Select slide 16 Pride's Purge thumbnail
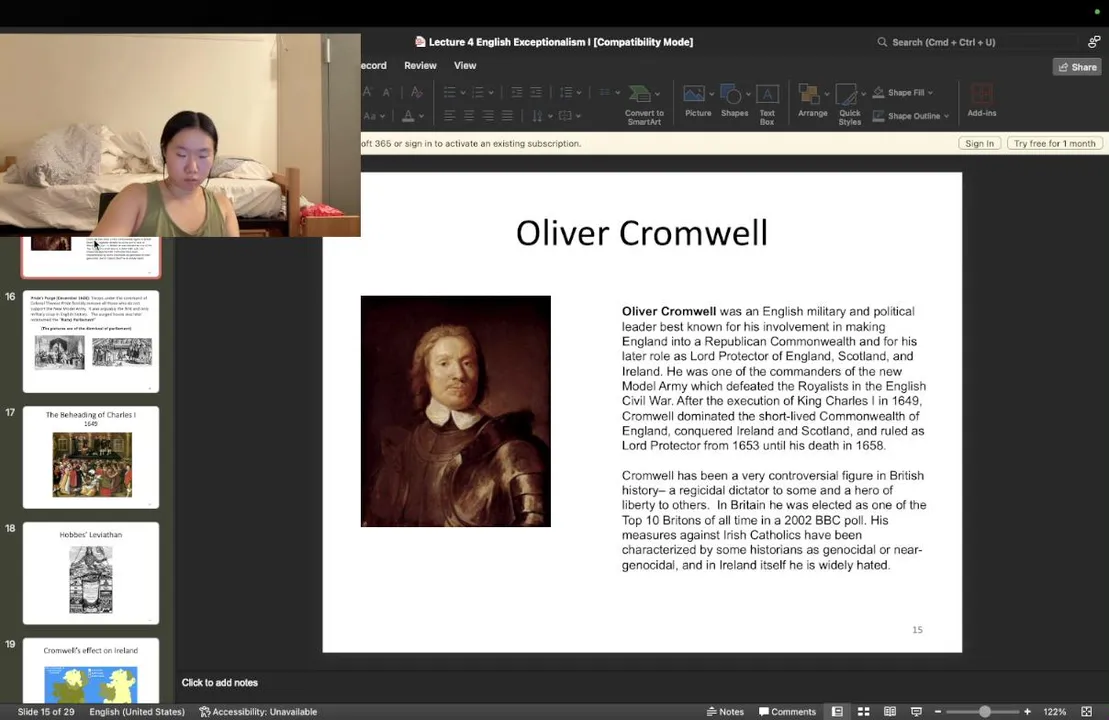 tap(91, 342)
